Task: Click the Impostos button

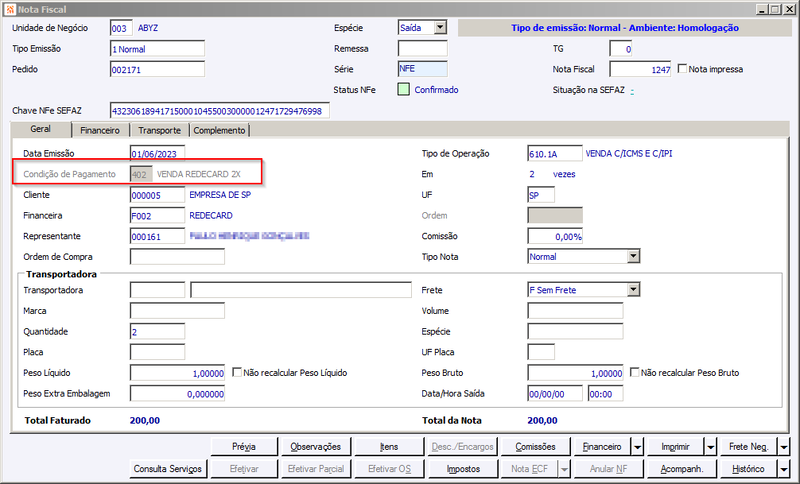Action: tap(463, 468)
